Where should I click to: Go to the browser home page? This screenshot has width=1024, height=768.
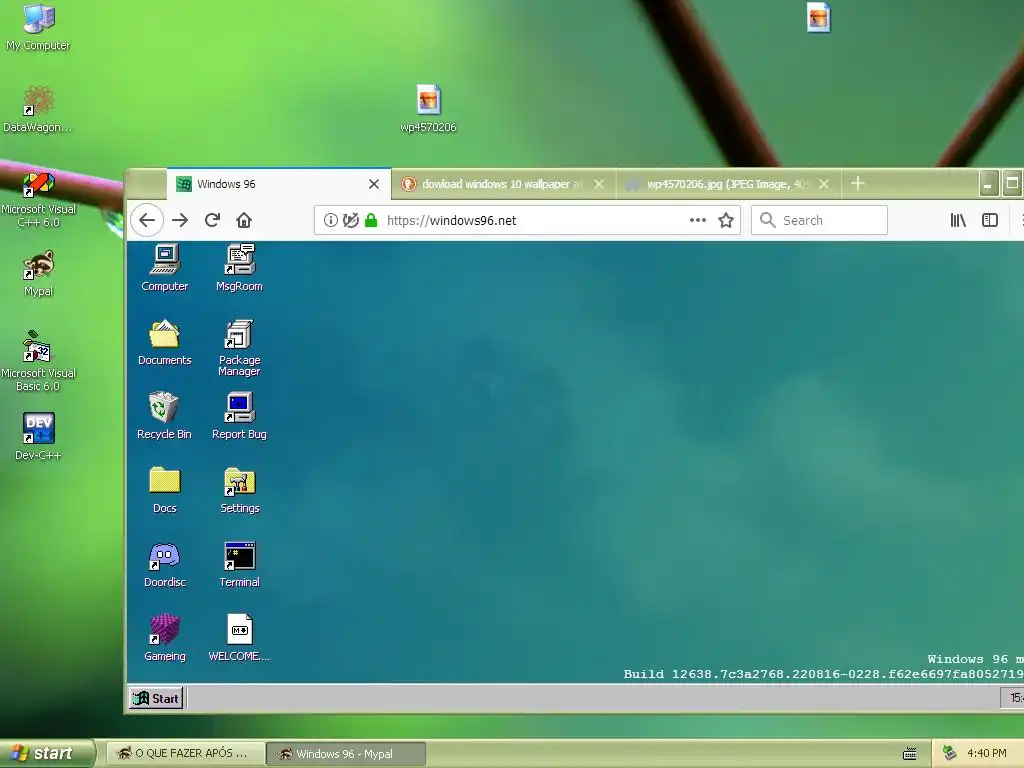[x=244, y=220]
